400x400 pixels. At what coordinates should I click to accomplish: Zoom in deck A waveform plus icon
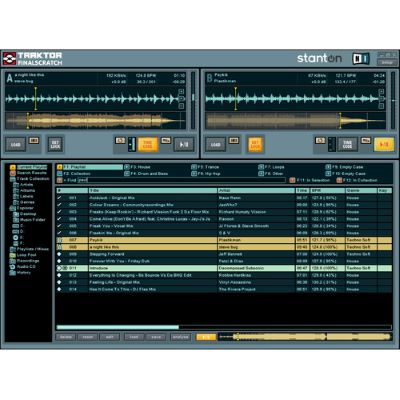point(181,91)
